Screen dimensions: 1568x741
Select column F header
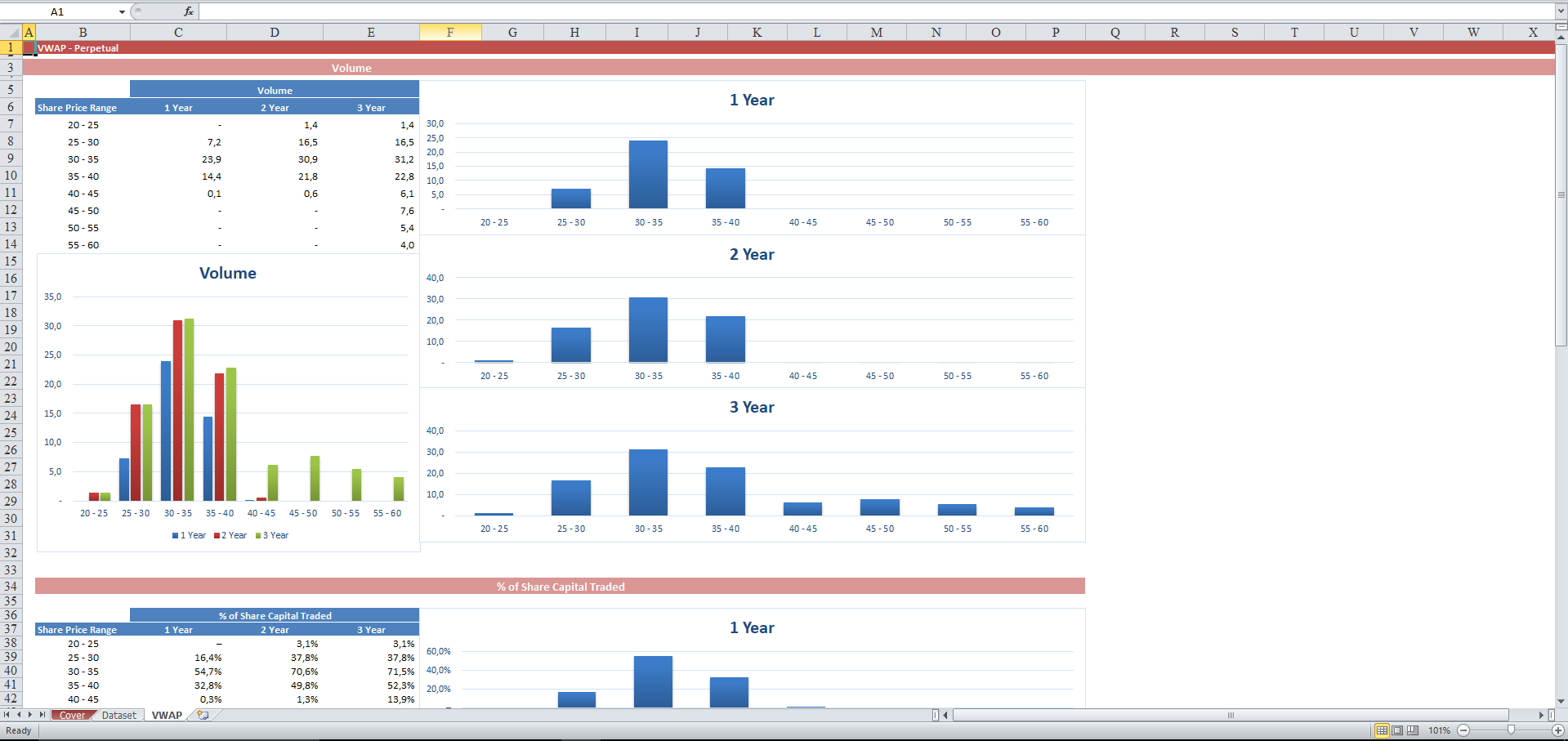(450, 32)
